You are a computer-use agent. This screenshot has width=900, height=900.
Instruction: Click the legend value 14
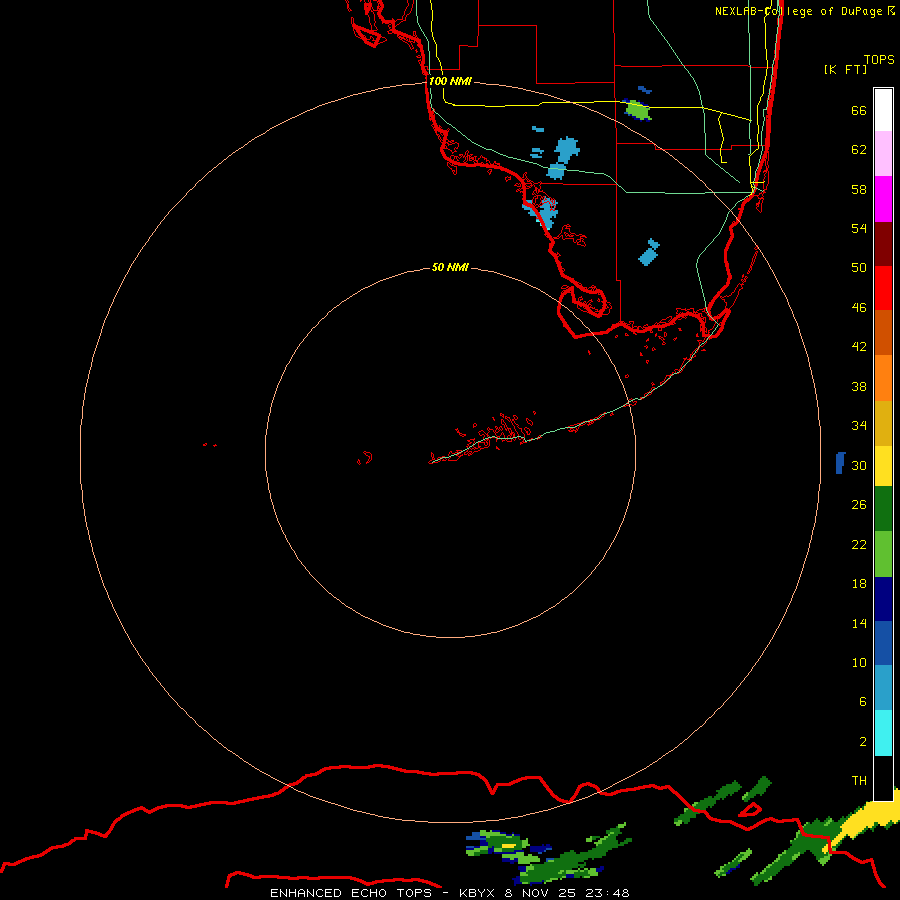[x=859, y=623]
